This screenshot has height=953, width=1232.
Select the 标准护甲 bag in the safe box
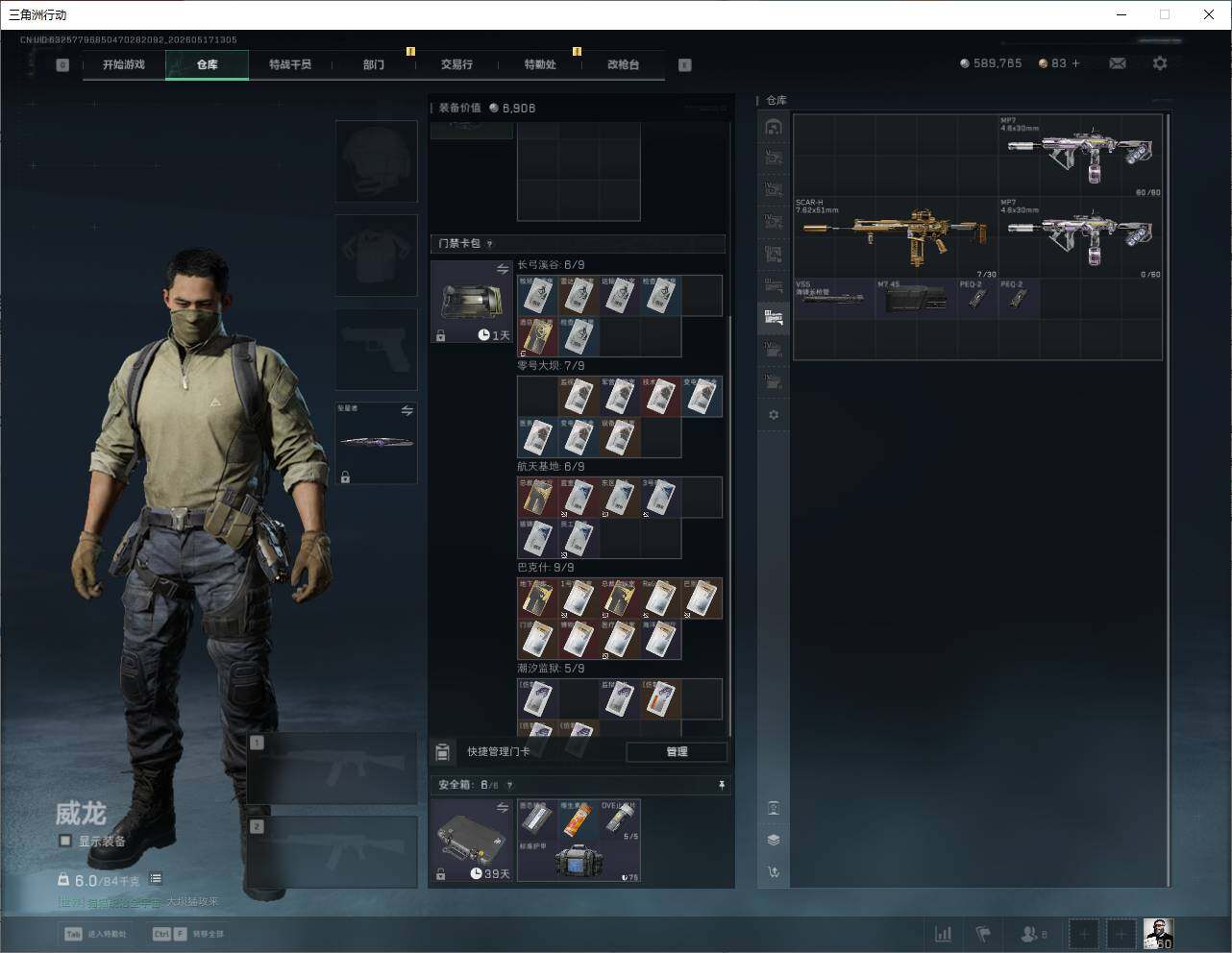[579, 862]
